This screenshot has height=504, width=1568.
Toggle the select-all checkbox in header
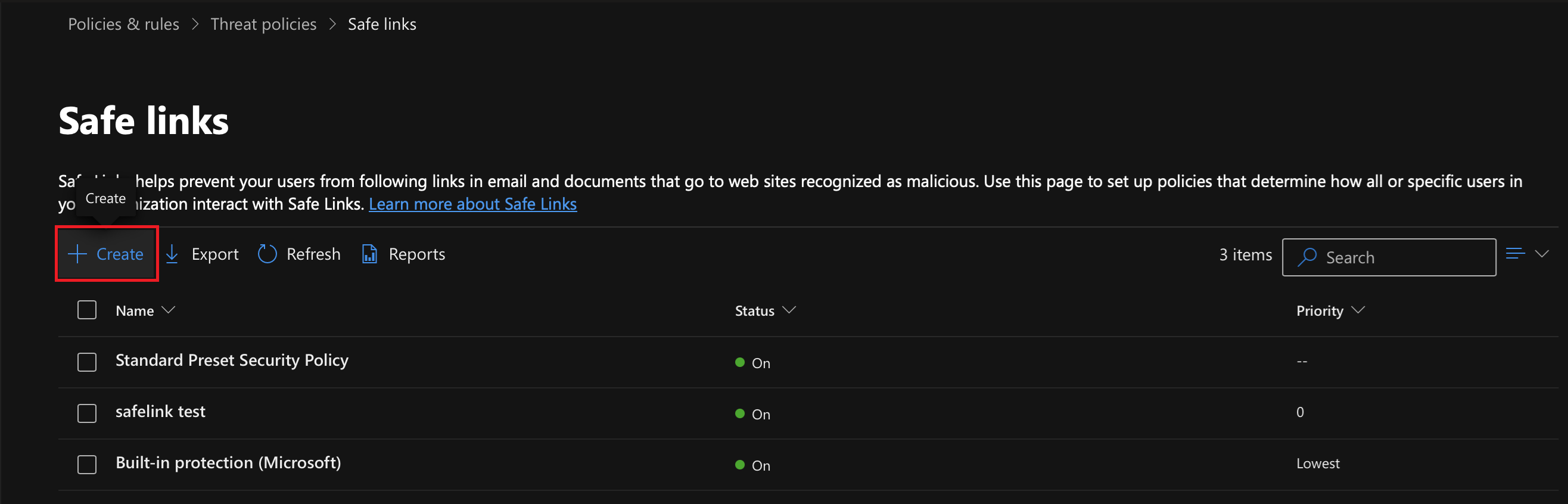pos(87,310)
